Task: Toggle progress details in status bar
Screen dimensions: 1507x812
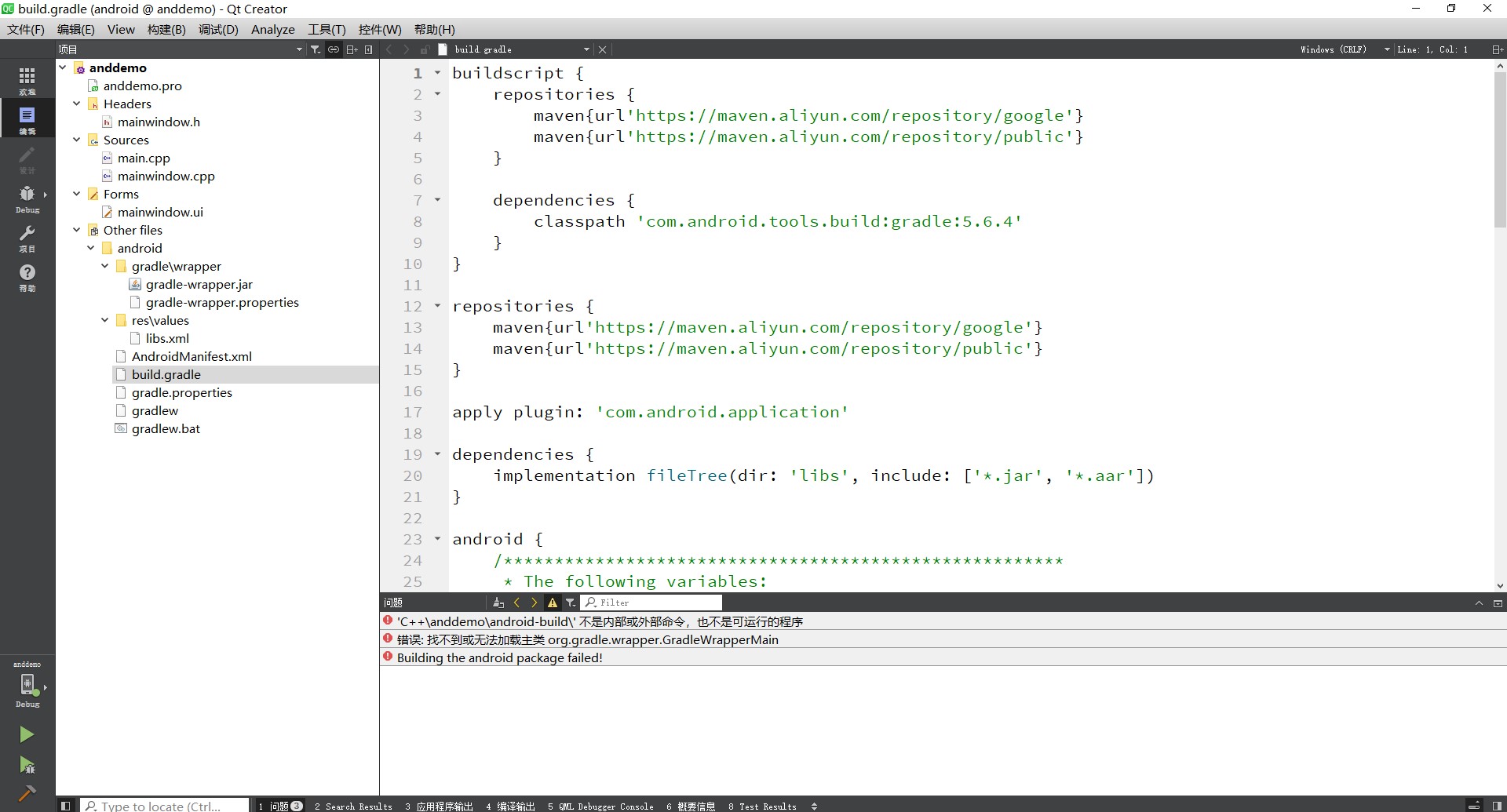Action: tap(1474, 806)
